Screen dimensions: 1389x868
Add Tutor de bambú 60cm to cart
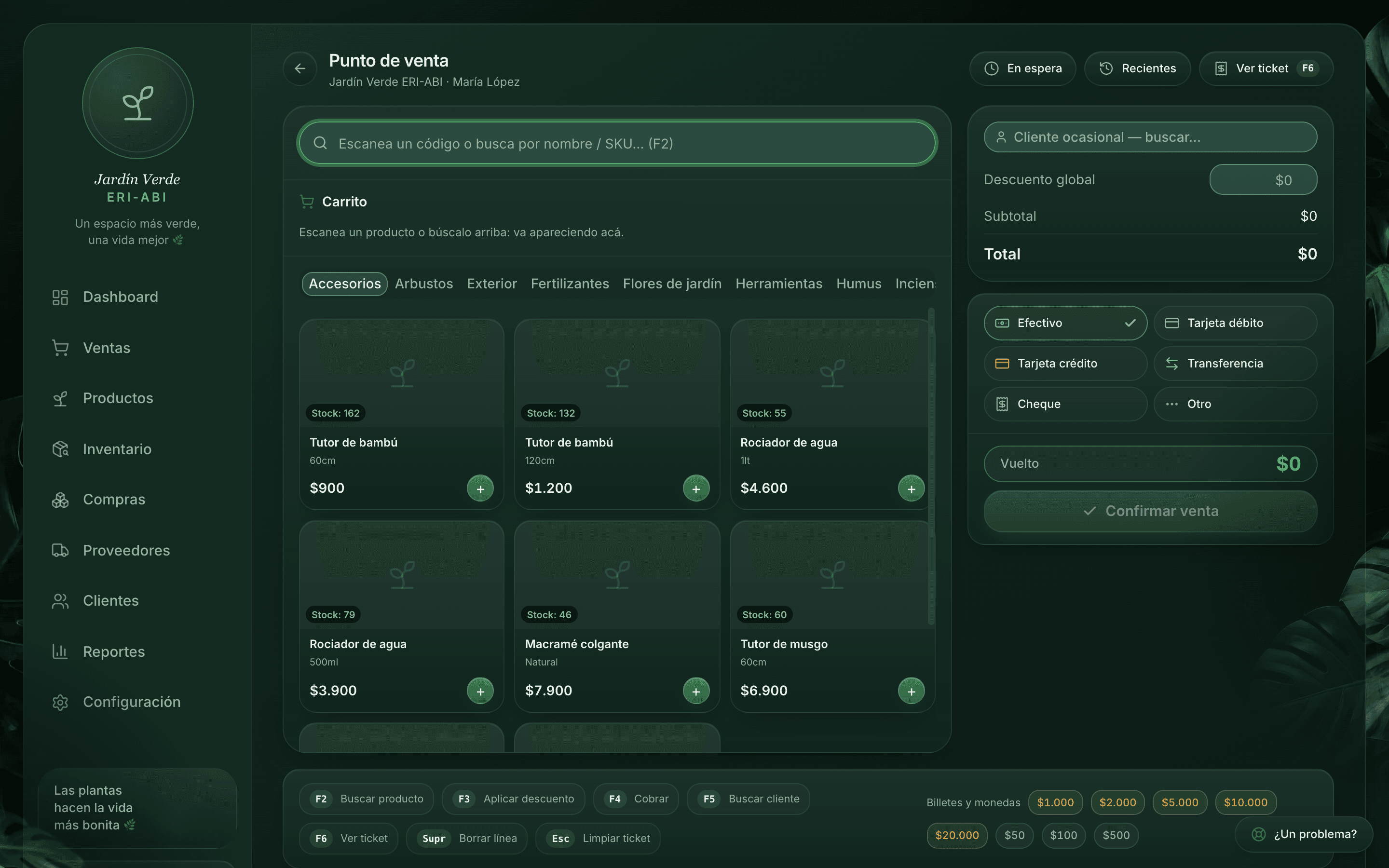click(480, 488)
